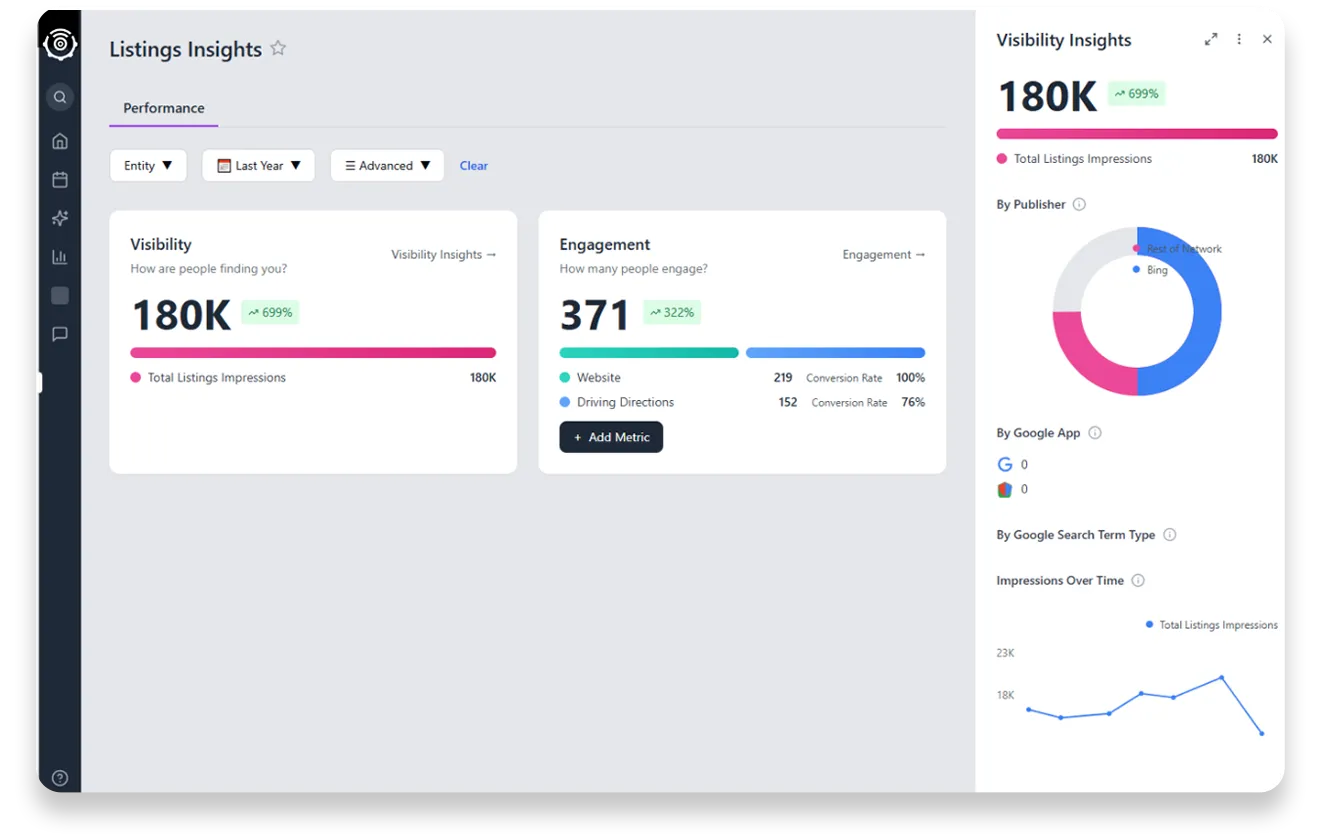
Task: Open the Entity filter dropdown
Action: coord(148,165)
